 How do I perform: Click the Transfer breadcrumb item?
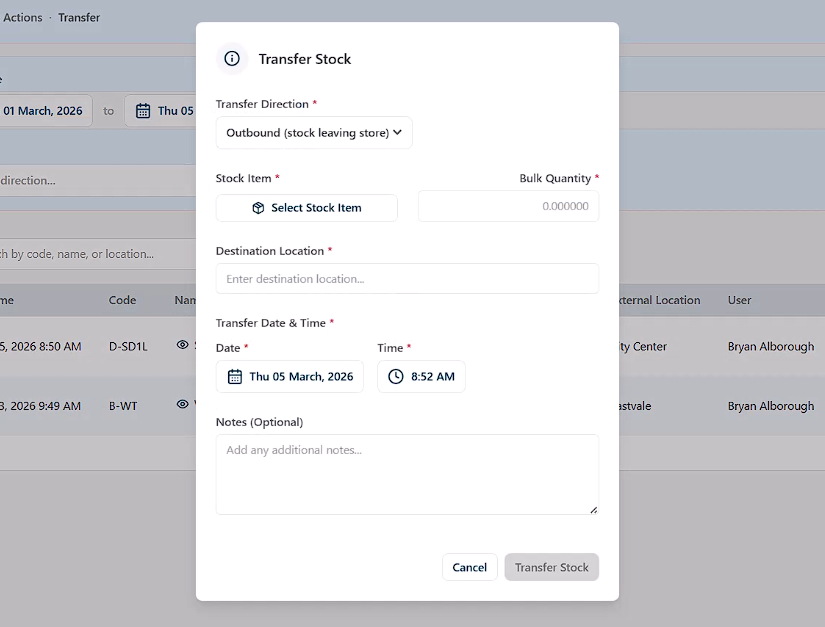click(79, 18)
